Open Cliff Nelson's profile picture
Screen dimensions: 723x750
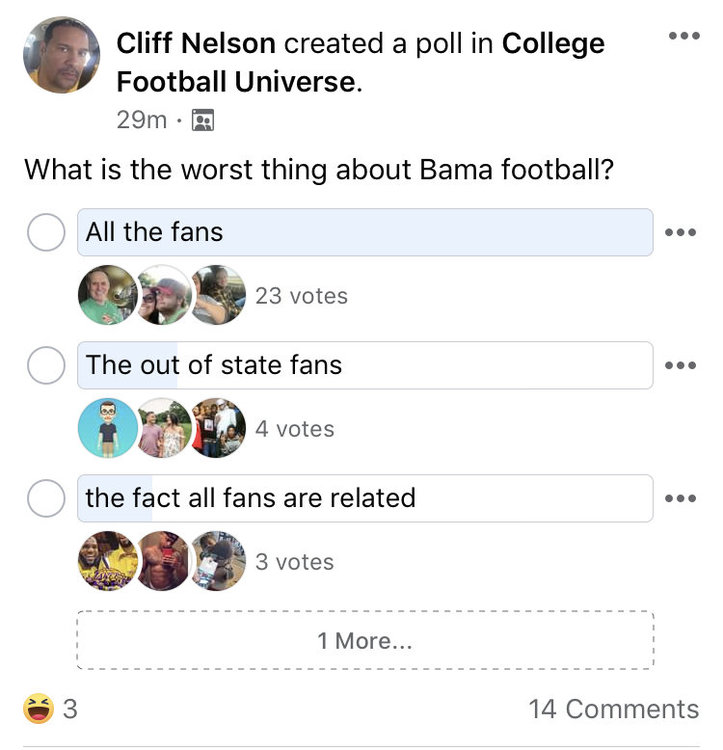point(62,55)
